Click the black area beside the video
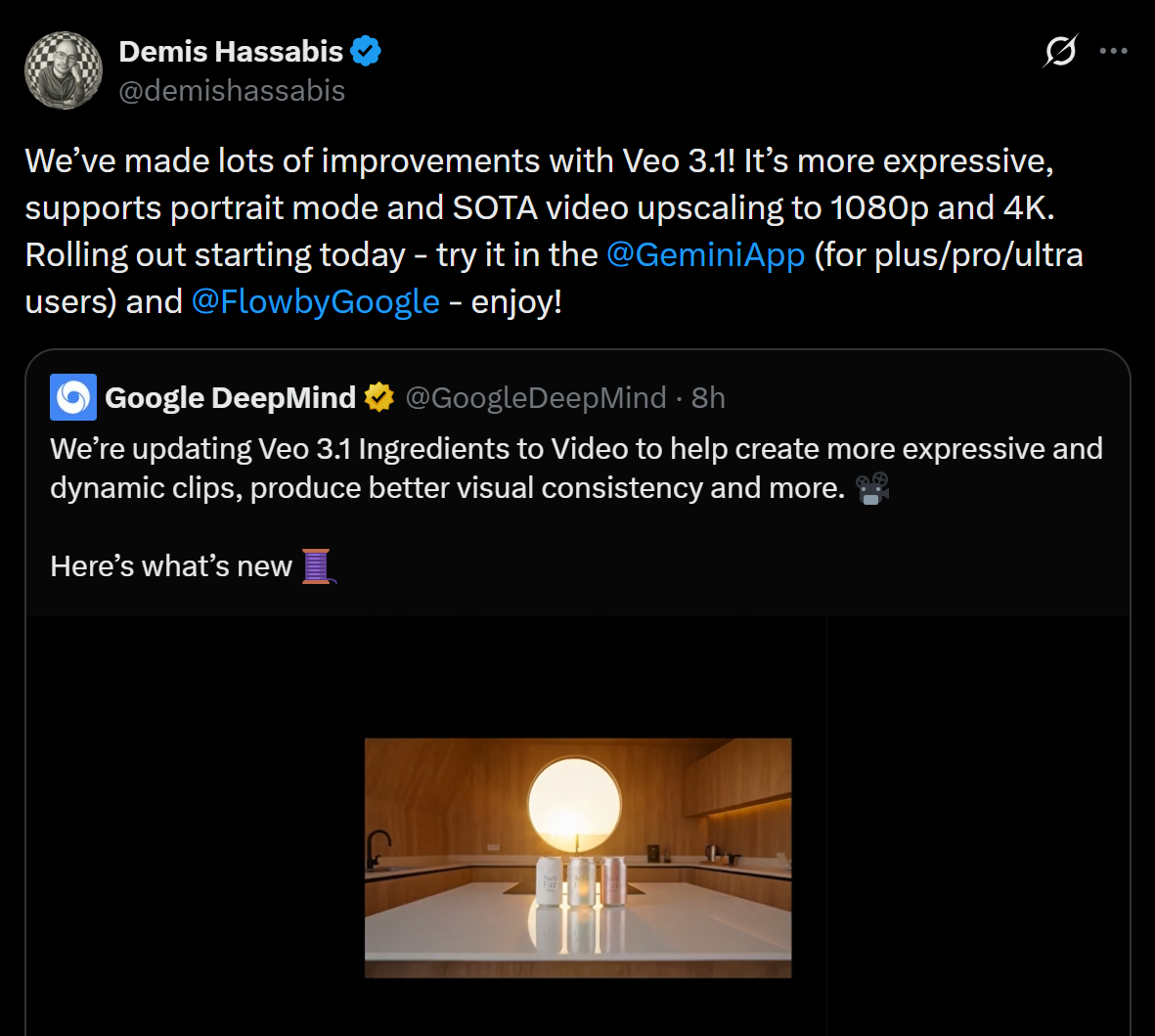Screen dimensions: 1155x1036 click(x=978, y=832)
